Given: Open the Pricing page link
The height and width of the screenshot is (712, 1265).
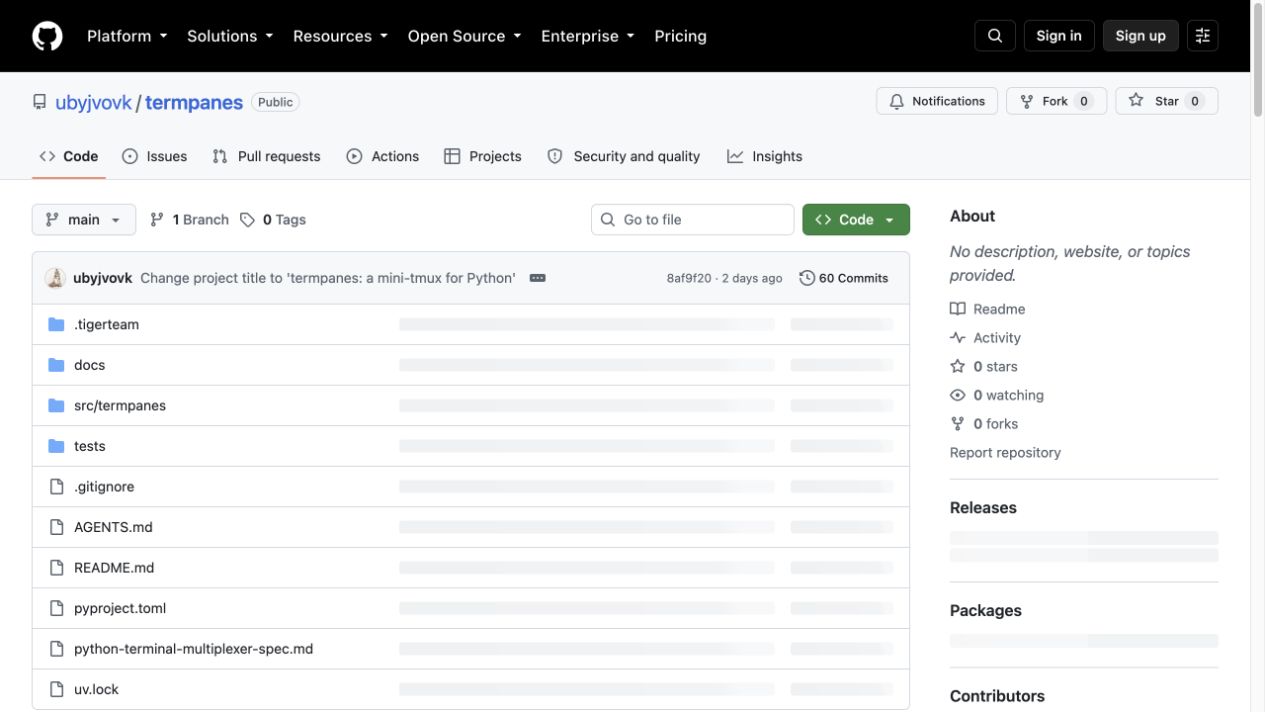Looking at the screenshot, I should [x=680, y=36].
